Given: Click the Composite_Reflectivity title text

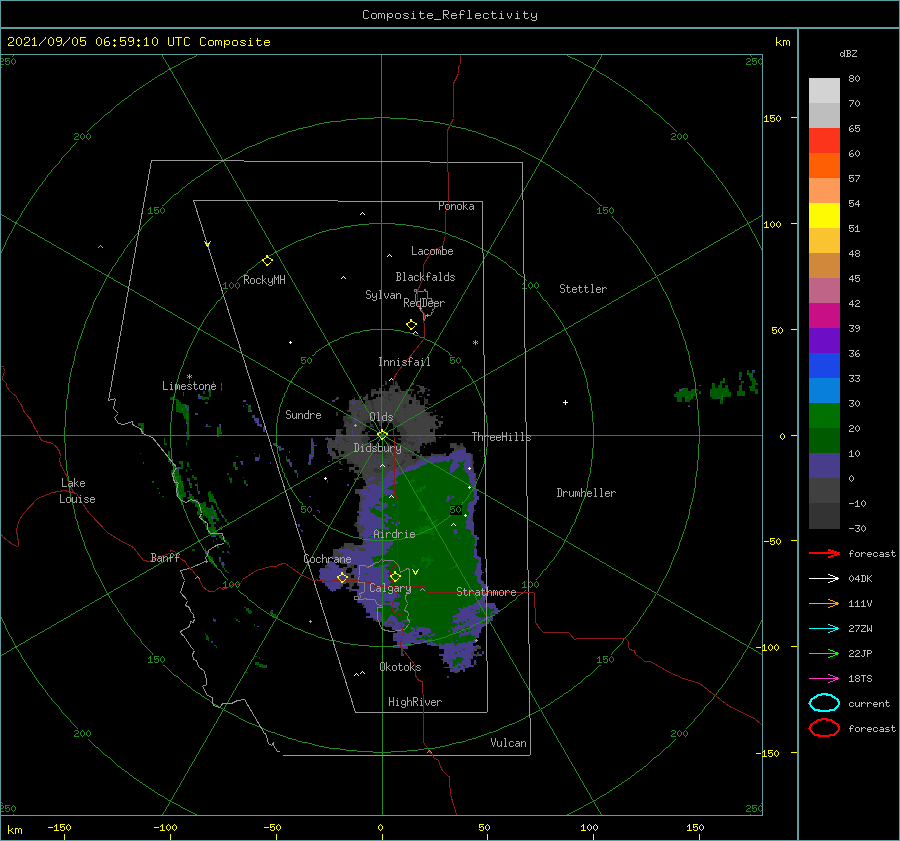Looking at the screenshot, I should [450, 15].
